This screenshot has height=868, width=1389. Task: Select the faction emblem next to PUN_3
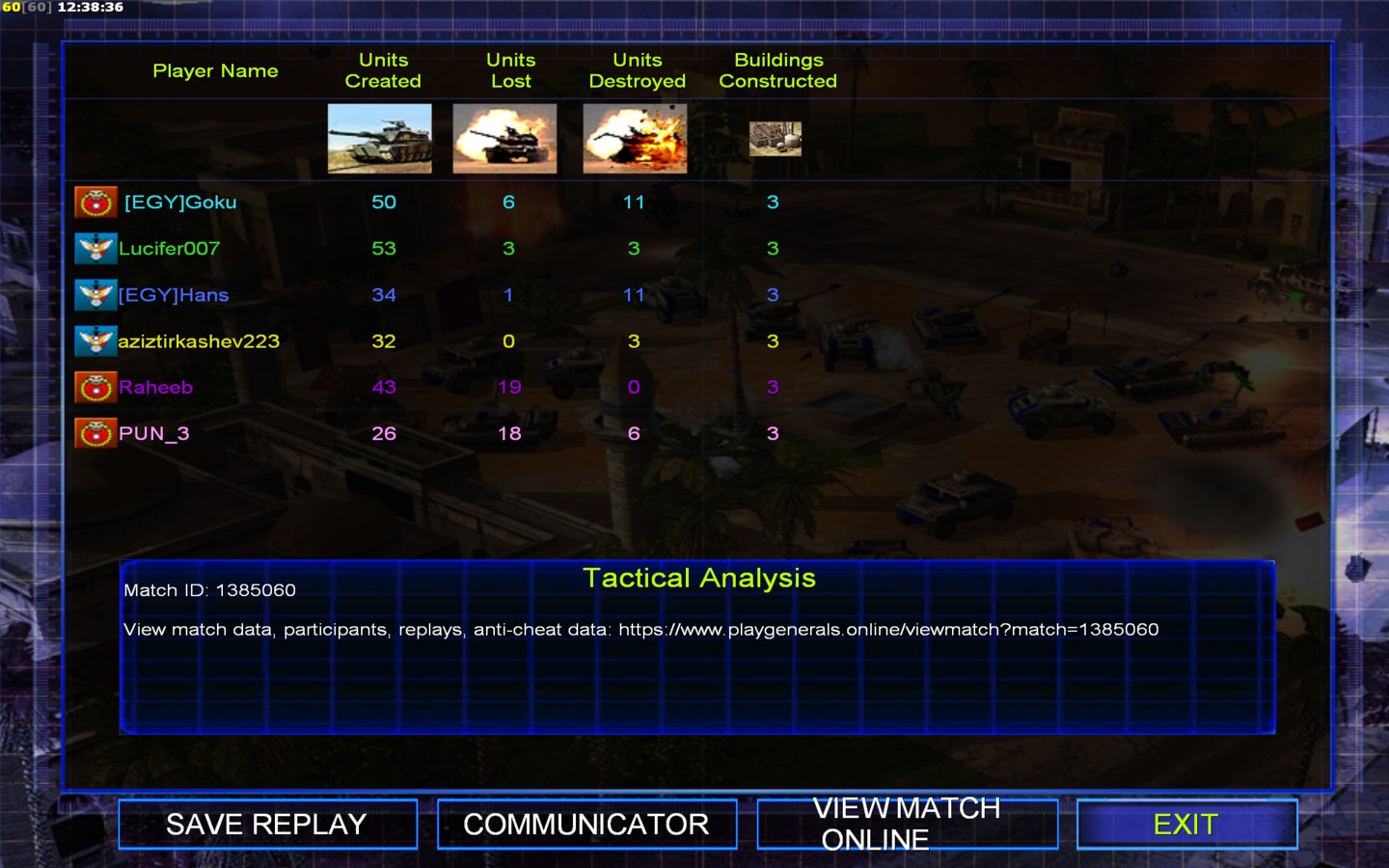[95, 434]
